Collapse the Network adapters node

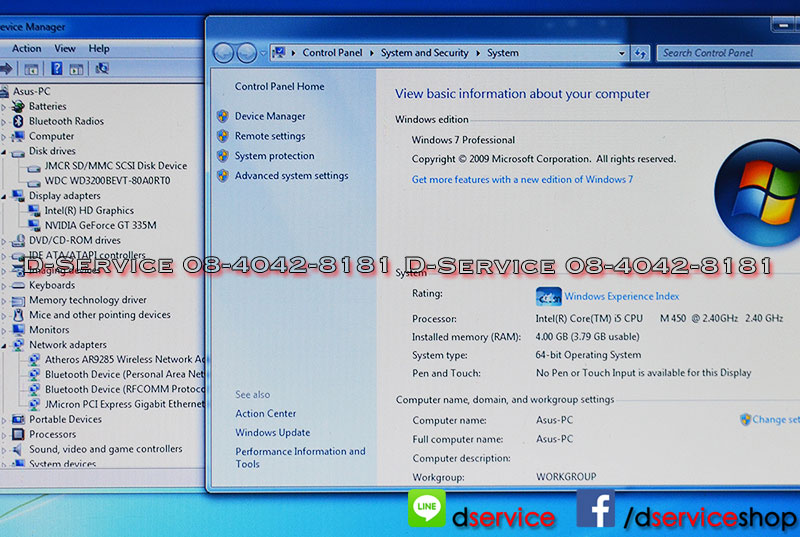[4, 345]
